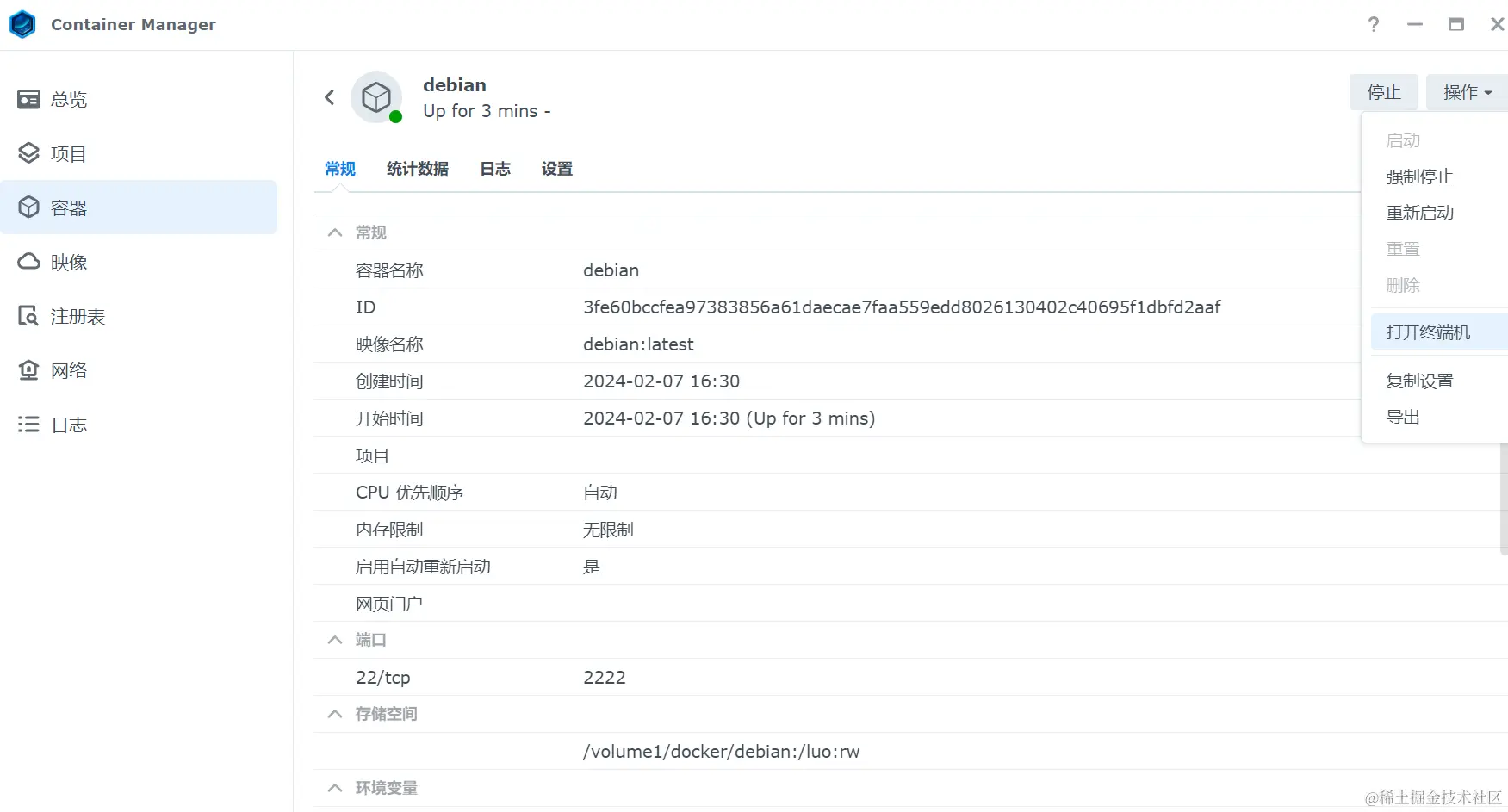
Task: Open the 注册表 (Registry) sidebar section
Action: 77,316
